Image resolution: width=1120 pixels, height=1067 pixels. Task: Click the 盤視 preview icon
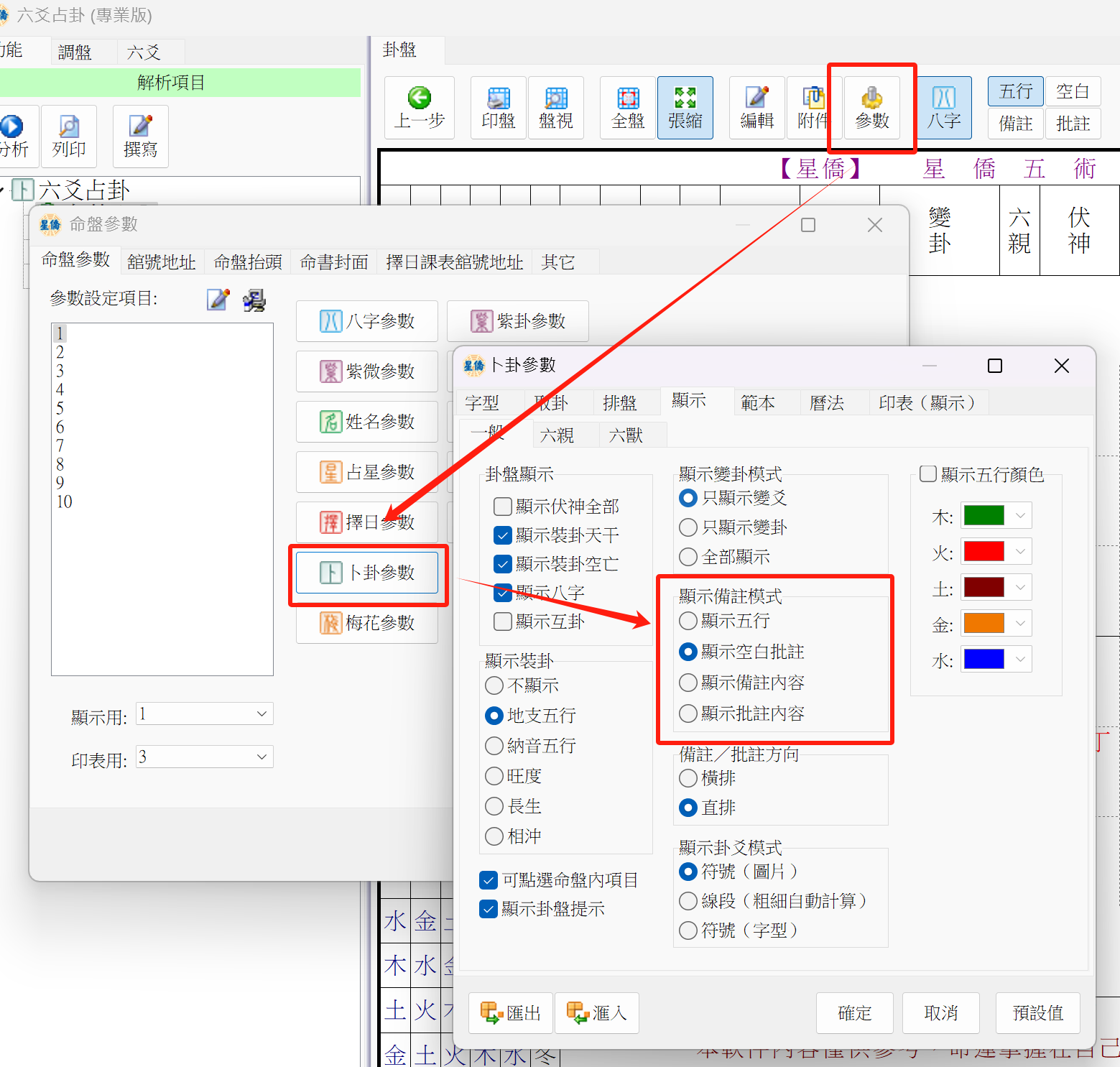[x=556, y=107]
